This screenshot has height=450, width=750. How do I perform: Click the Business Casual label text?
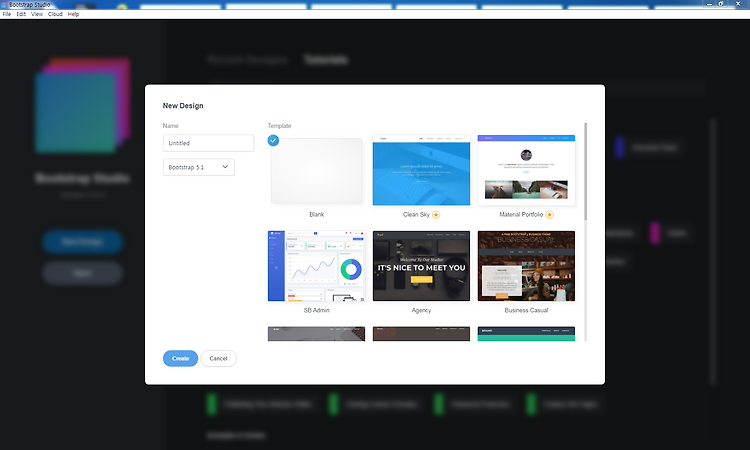[x=526, y=310]
